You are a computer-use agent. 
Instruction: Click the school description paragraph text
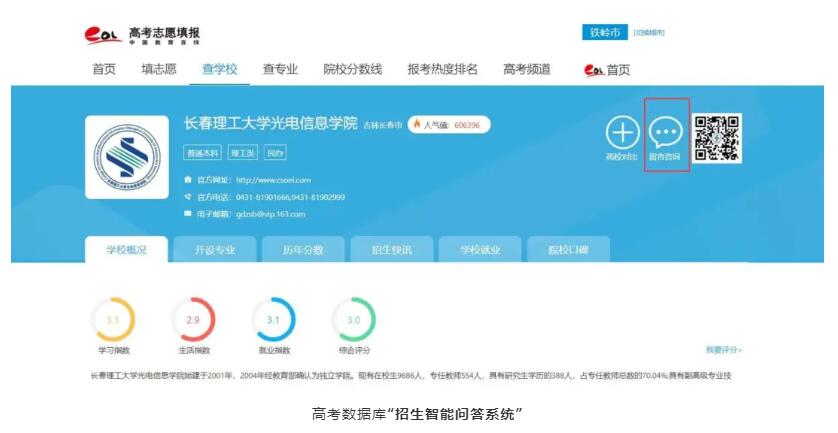[x=410, y=376]
